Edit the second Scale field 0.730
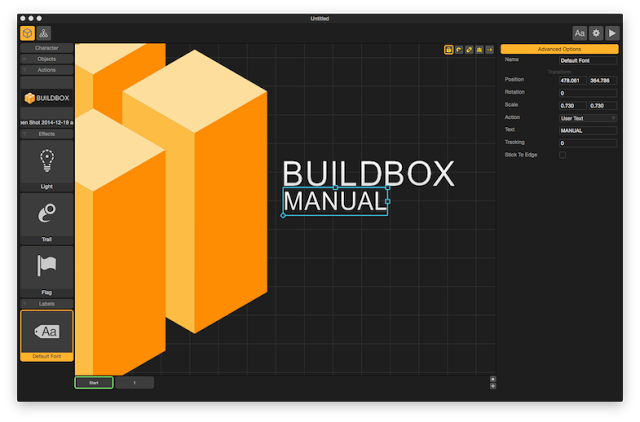This screenshot has width=640, height=422. 602,106
